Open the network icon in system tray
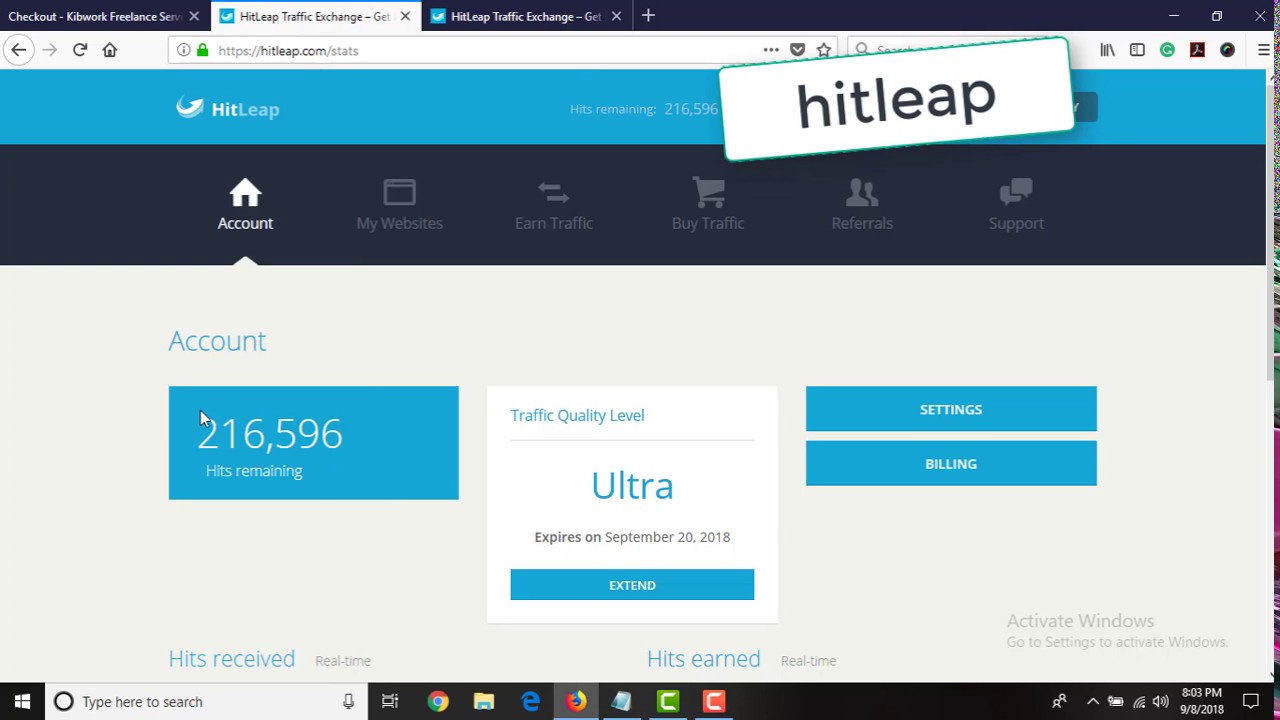 click(x=1139, y=702)
